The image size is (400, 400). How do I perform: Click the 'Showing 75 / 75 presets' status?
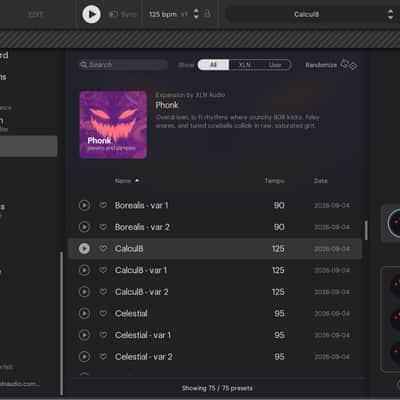217,388
